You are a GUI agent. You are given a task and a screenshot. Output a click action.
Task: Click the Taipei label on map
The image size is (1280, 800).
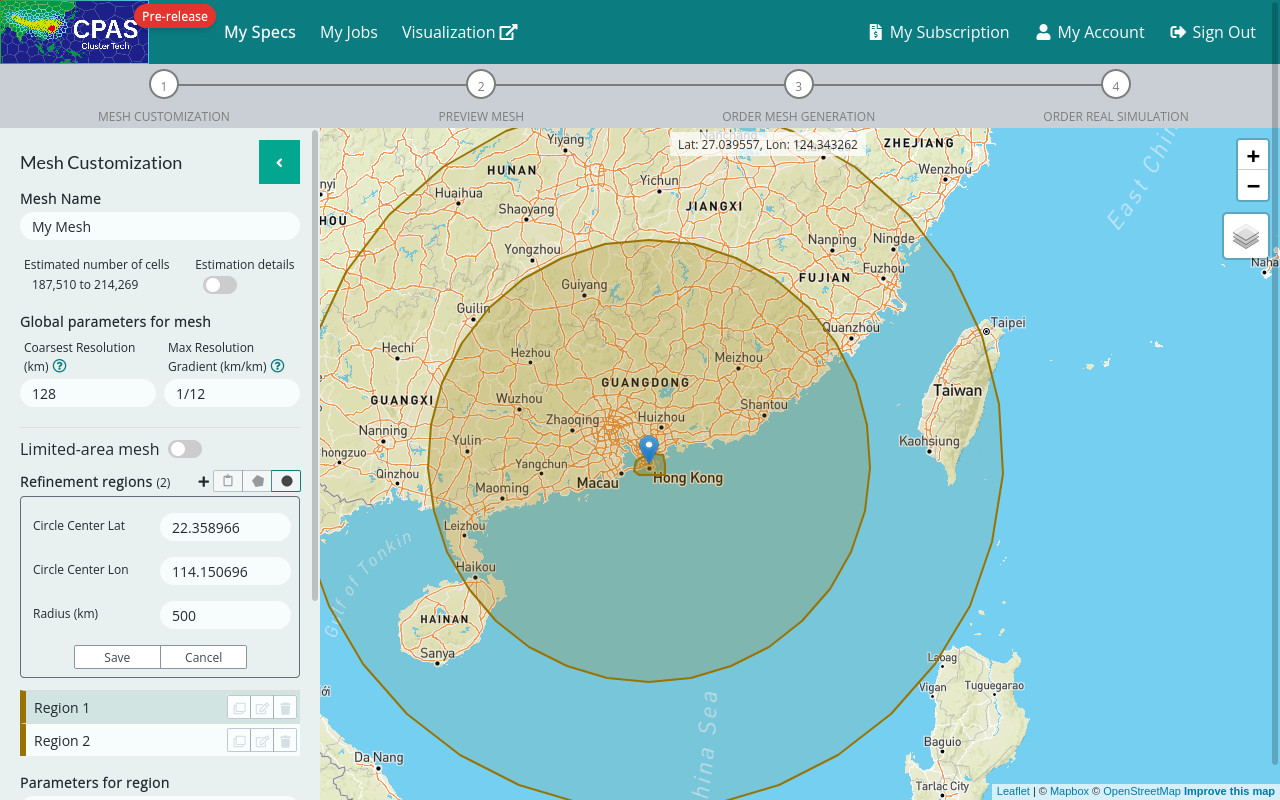(1008, 323)
